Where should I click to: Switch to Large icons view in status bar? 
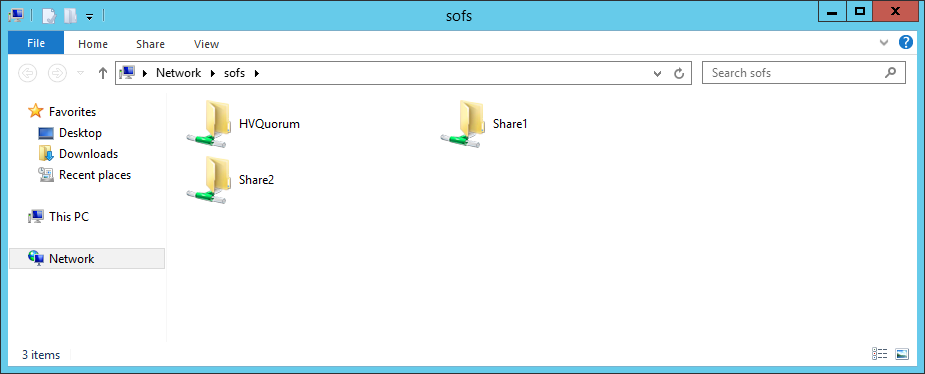point(901,354)
